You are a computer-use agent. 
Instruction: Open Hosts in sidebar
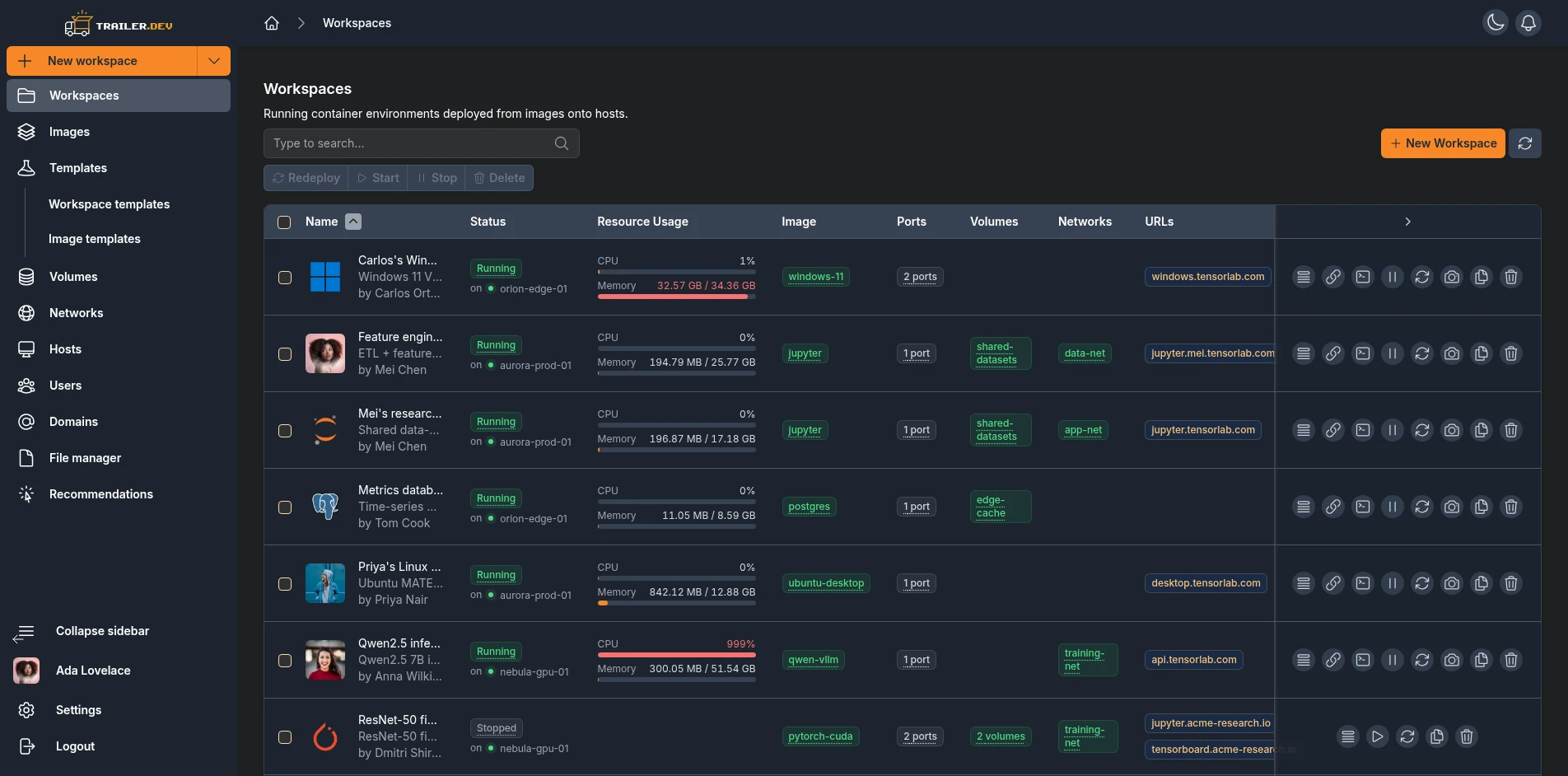coord(119,349)
